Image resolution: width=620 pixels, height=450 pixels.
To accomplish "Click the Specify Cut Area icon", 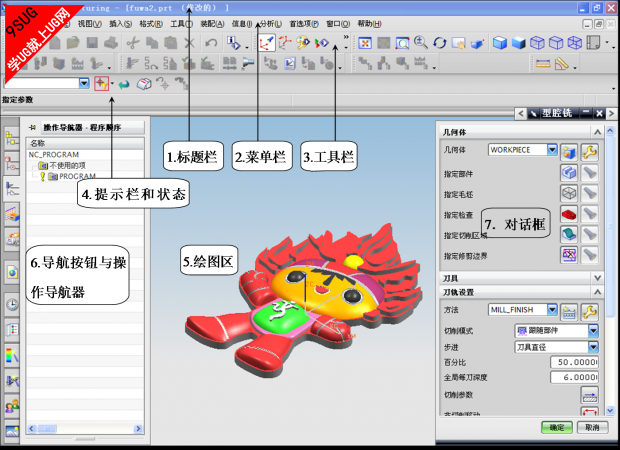I will click(569, 234).
